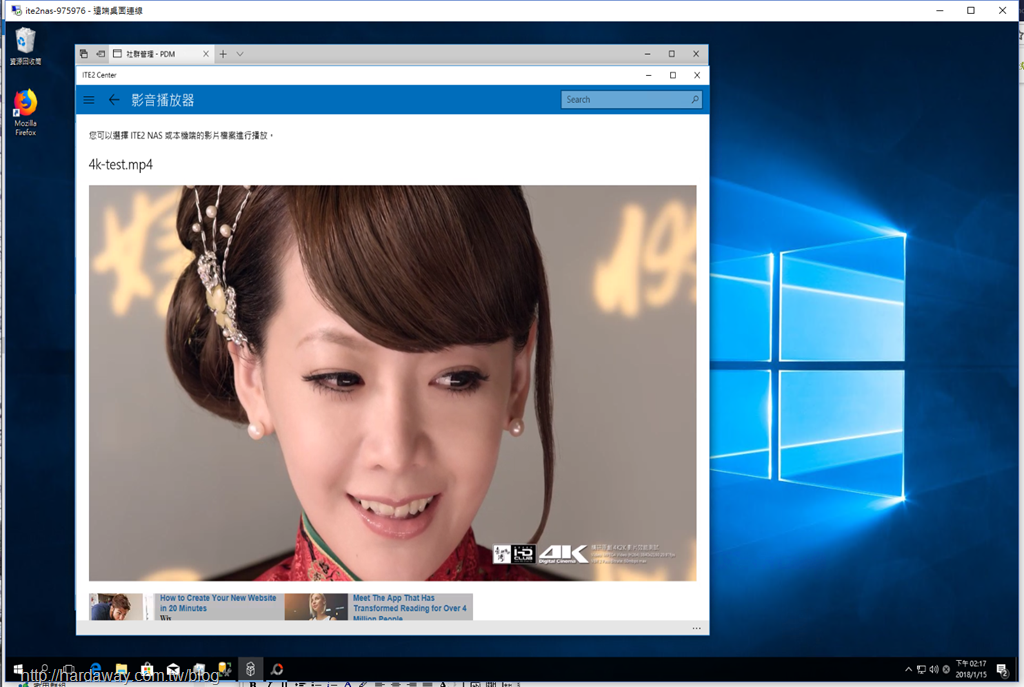Viewport: 1024px width, 687px height.
Task: Close the 社群管理 - PDM tab
Action: click(x=206, y=54)
